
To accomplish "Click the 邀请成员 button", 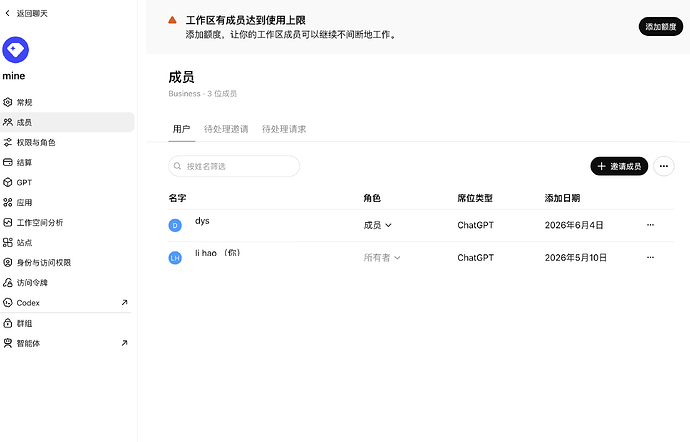I will (x=619, y=166).
